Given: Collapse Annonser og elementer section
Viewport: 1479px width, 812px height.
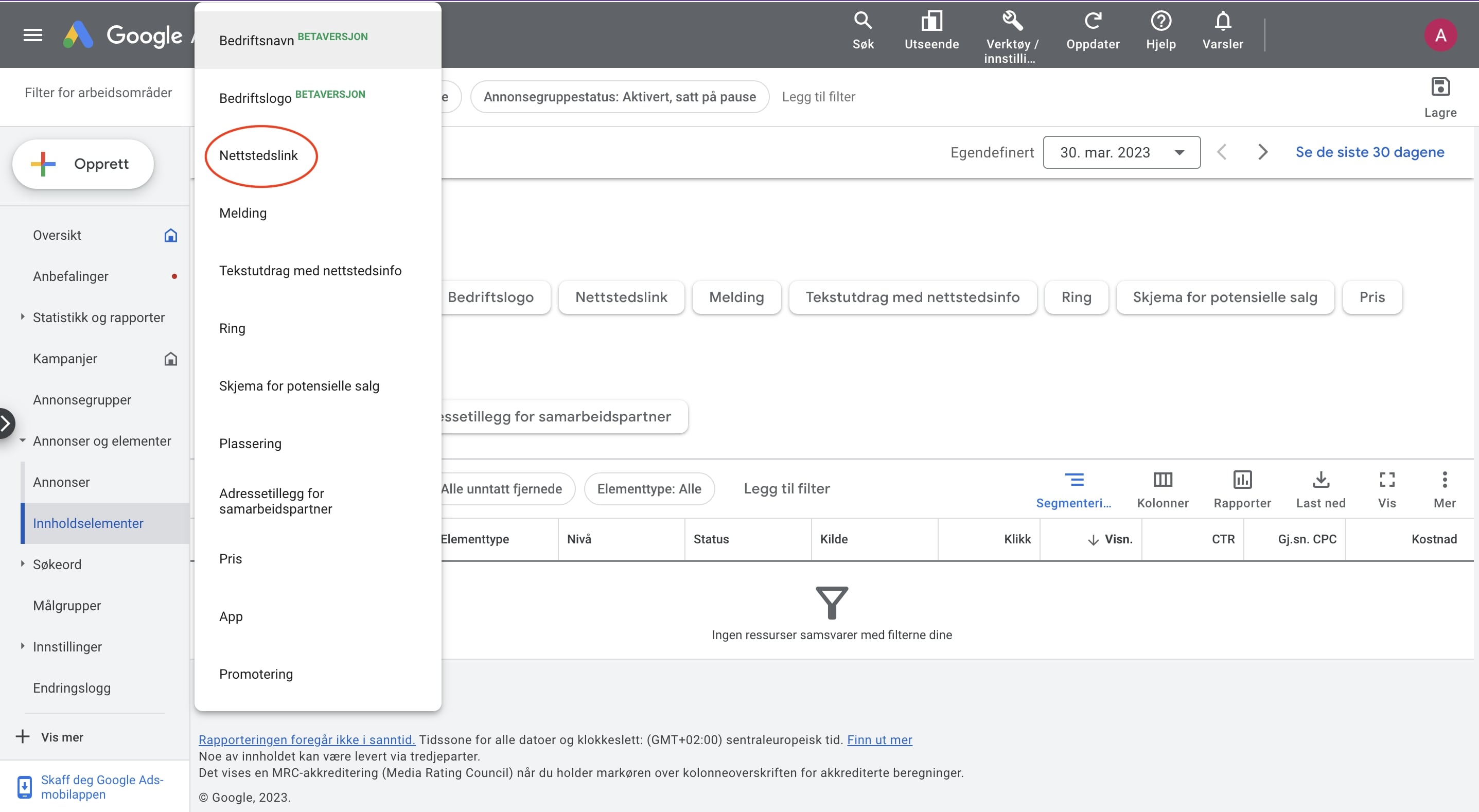Looking at the screenshot, I should 23,440.
